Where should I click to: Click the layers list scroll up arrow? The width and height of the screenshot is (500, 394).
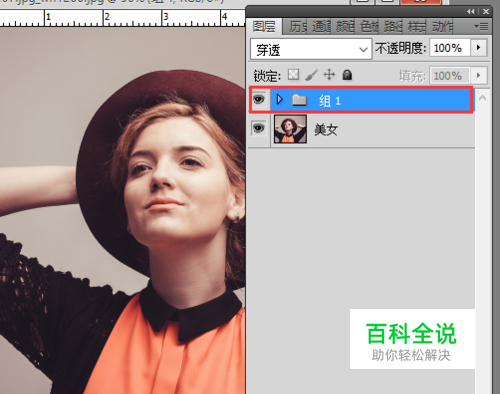click(x=483, y=98)
